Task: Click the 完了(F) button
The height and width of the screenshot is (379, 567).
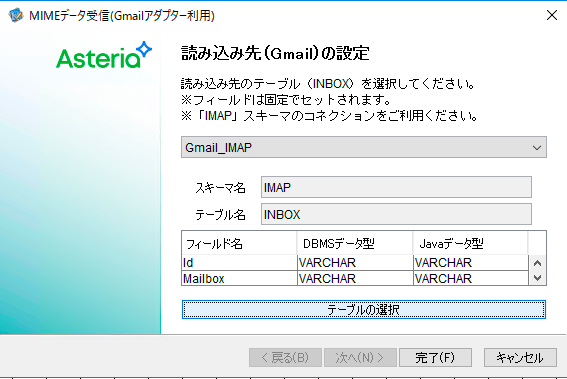Action: coord(435,358)
